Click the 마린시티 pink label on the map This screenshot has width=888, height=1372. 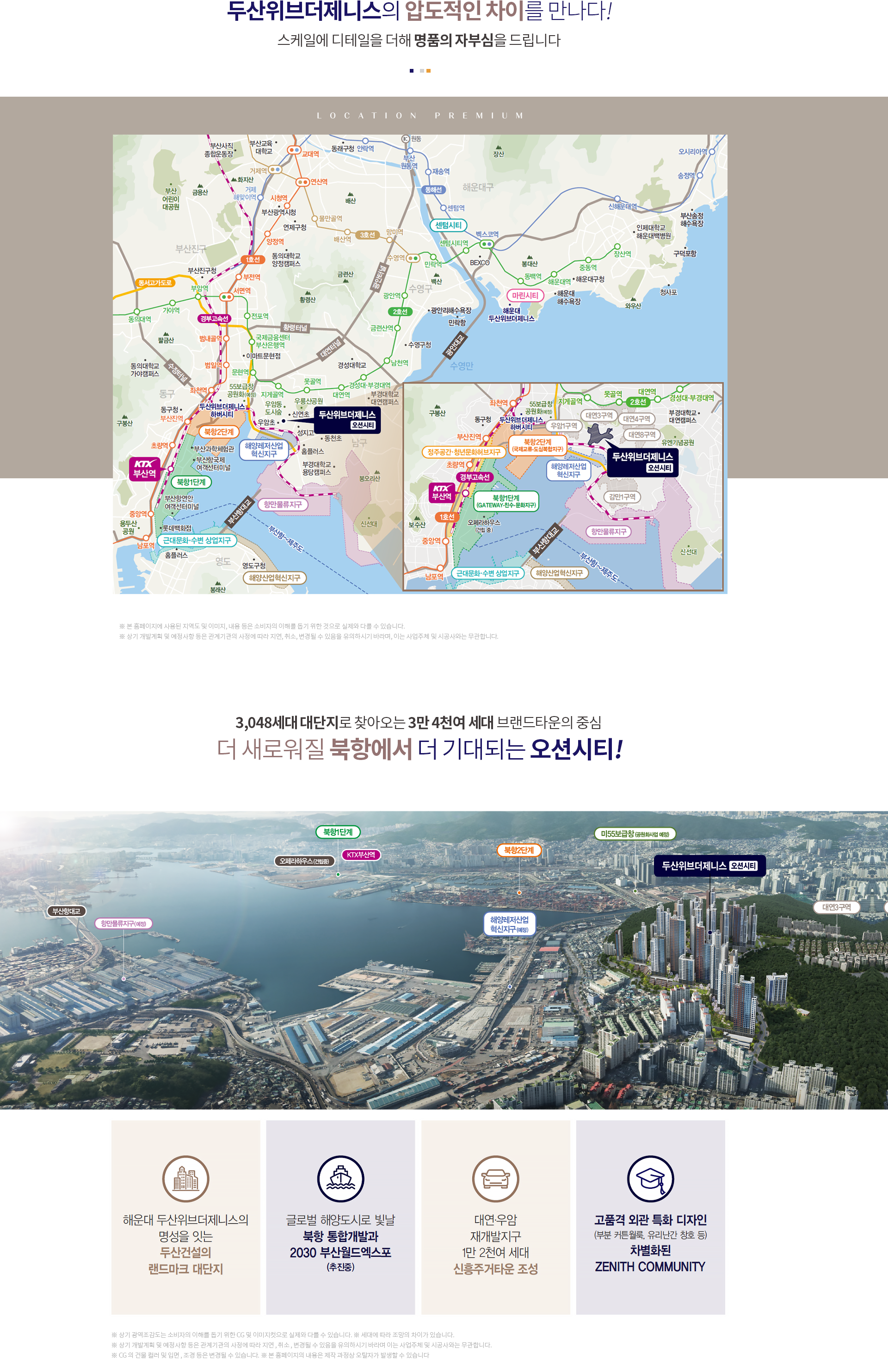(525, 295)
